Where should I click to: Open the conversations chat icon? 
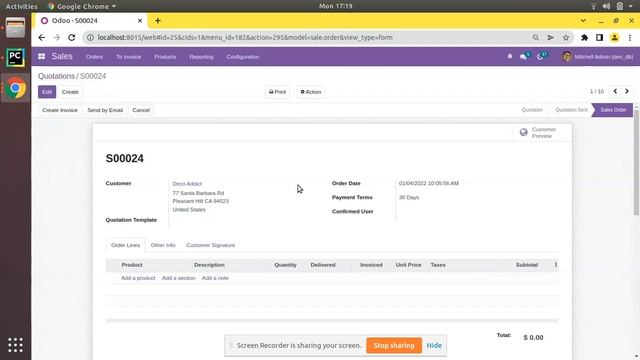pos(524,56)
